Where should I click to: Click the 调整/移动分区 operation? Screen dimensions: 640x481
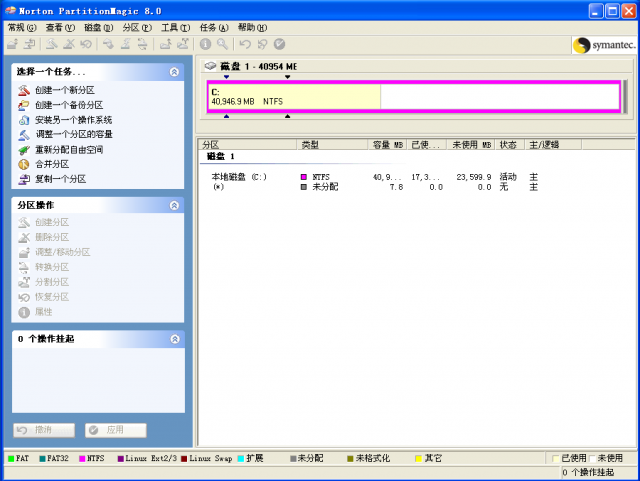pos(62,252)
